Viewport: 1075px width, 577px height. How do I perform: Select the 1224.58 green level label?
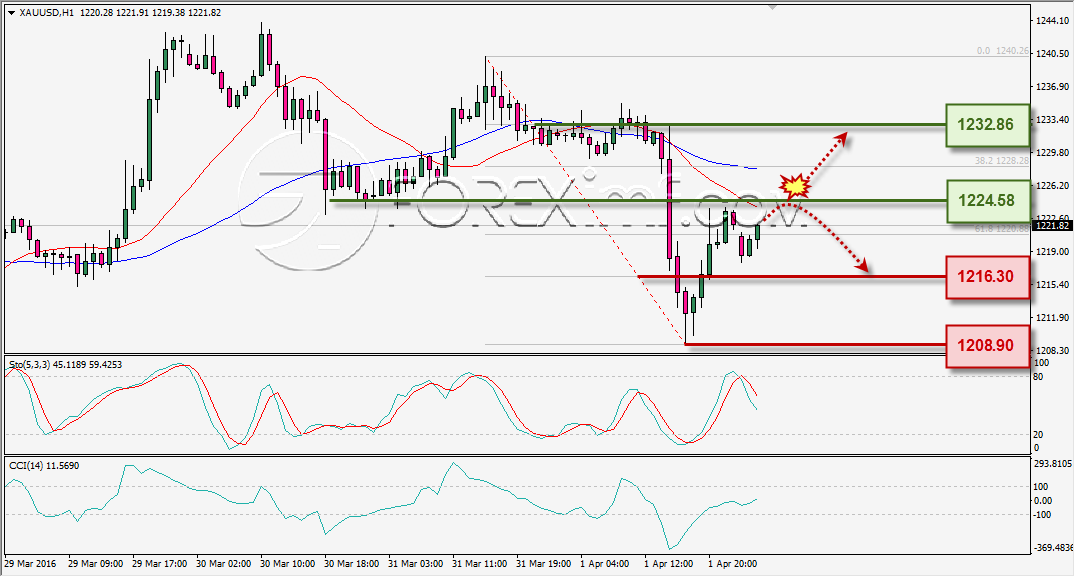[x=987, y=201]
